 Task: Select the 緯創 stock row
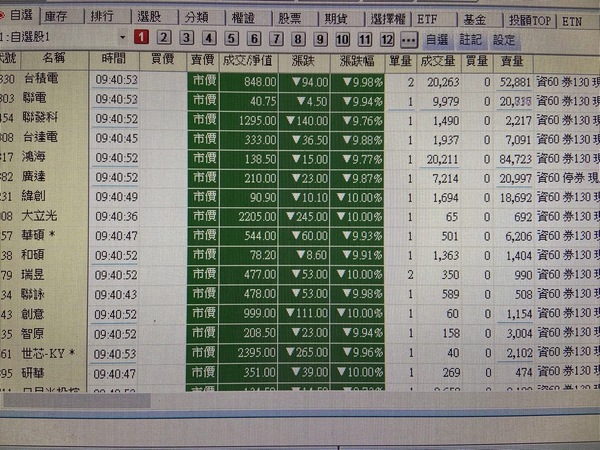[300, 197]
